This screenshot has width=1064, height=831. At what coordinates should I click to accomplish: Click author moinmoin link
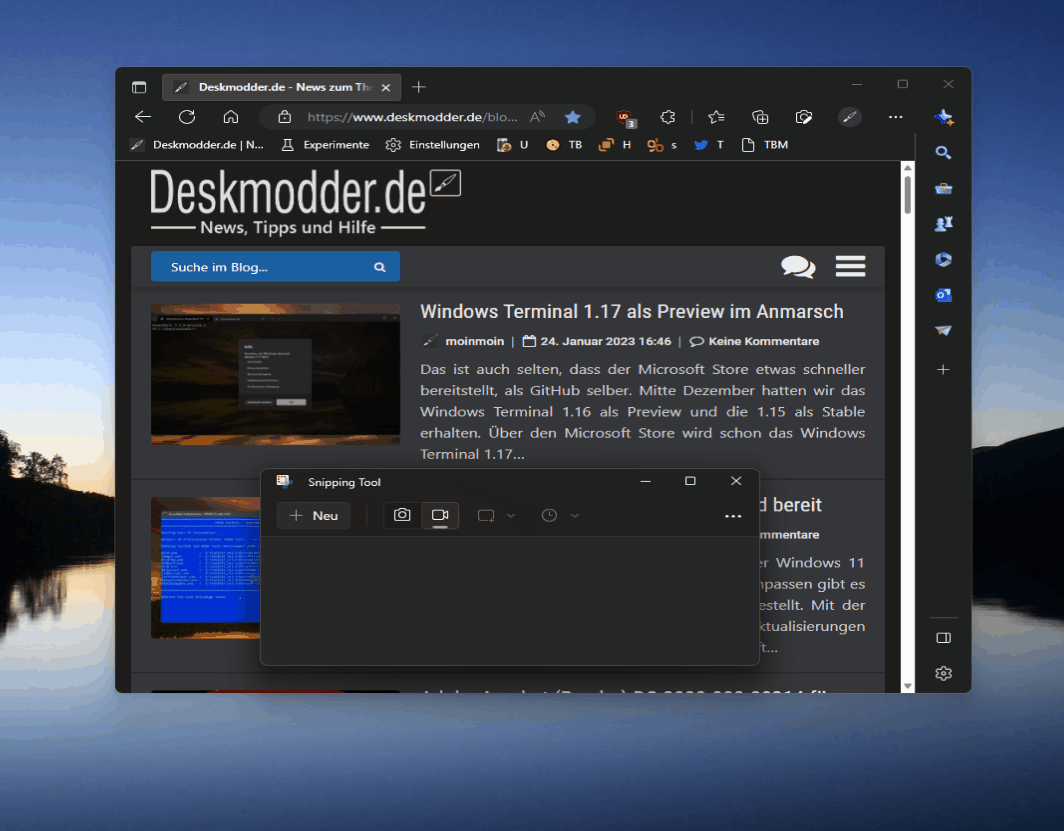(474, 341)
